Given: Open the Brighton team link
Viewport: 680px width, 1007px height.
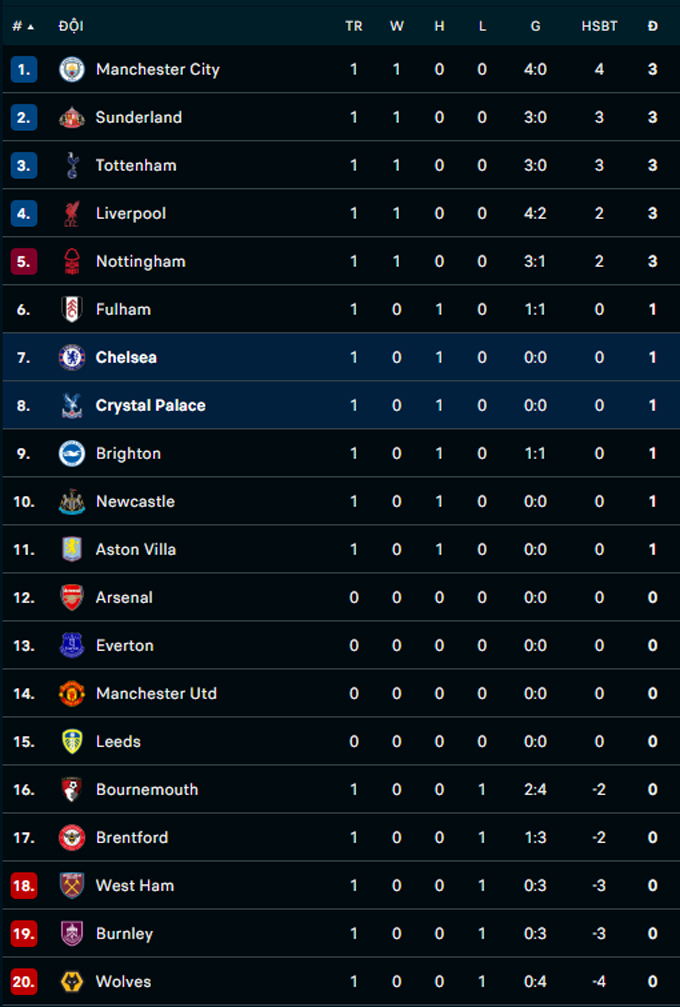Looking at the screenshot, I should pyautogui.click(x=128, y=454).
